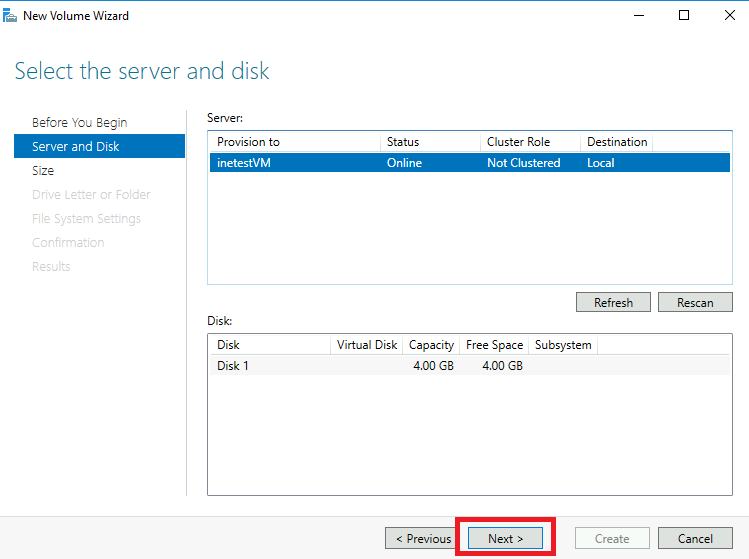Image resolution: width=749 pixels, height=559 pixels.
Task: Click the Next button
Action: pos(505,538)
